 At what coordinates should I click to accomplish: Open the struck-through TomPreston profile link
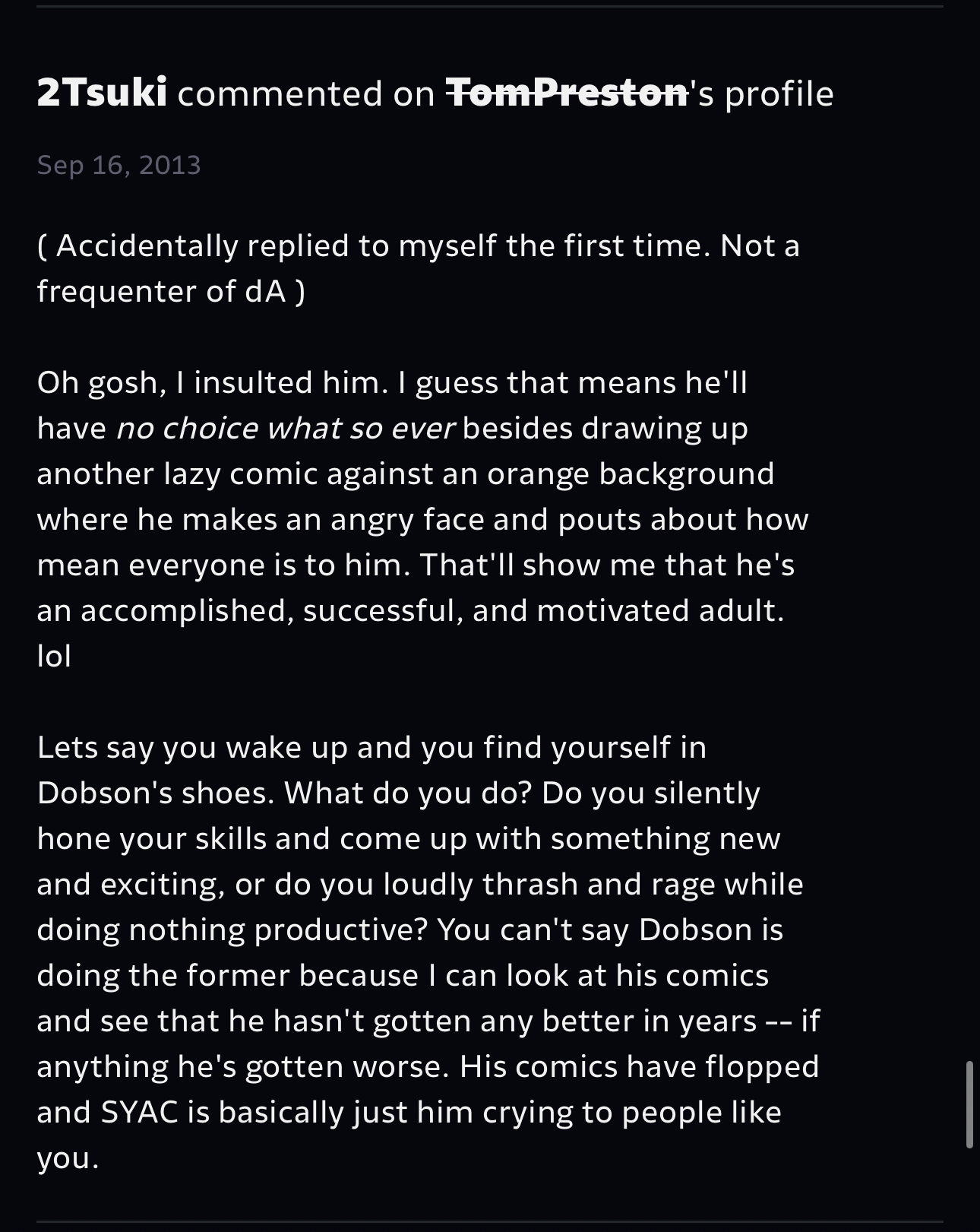[x=567, y=93]
